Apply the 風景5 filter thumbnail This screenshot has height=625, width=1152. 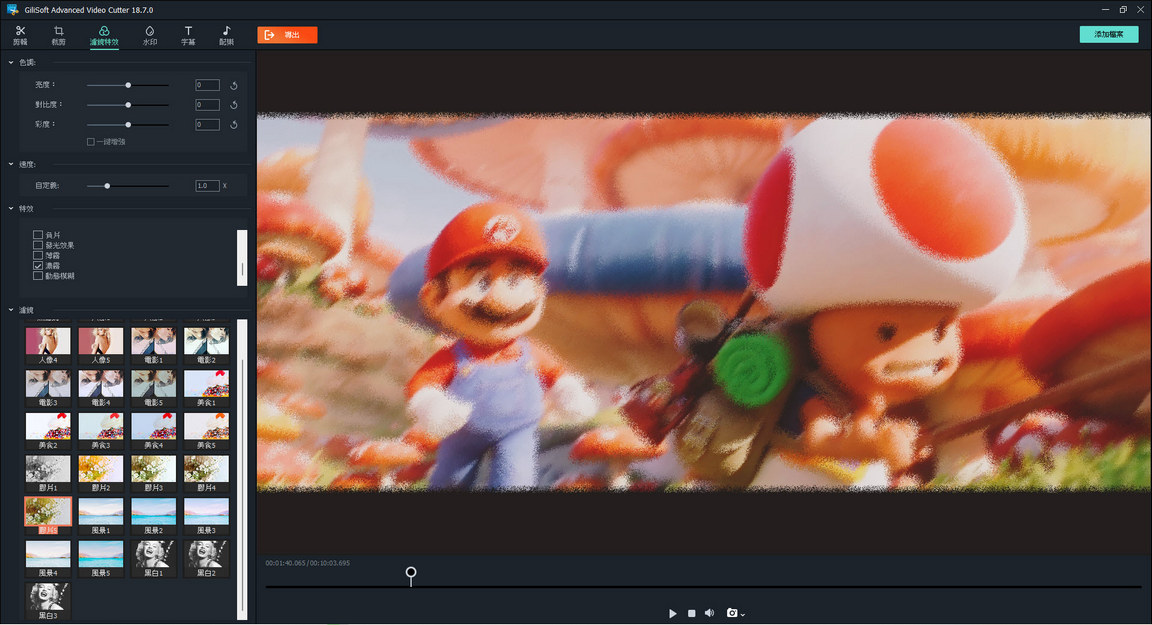[x=101, y=558]
